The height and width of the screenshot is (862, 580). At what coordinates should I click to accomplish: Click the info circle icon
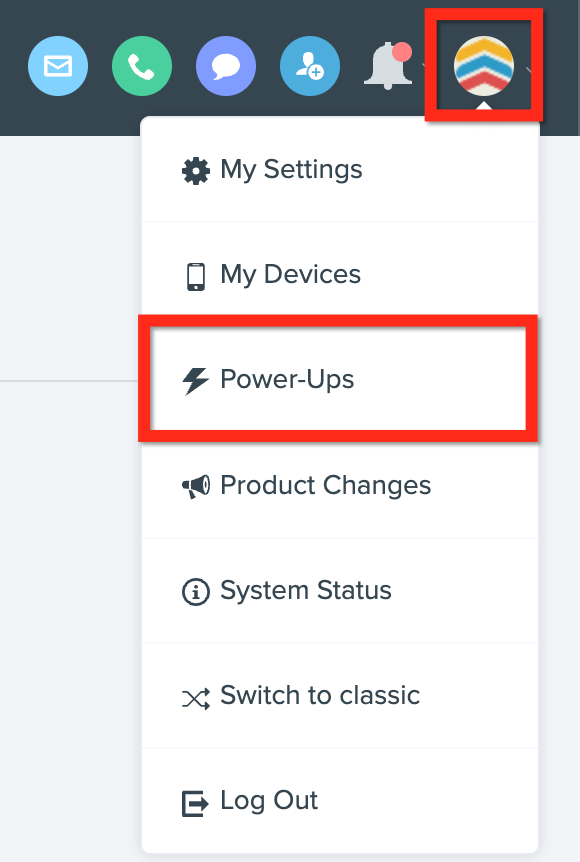coord(196,592)
